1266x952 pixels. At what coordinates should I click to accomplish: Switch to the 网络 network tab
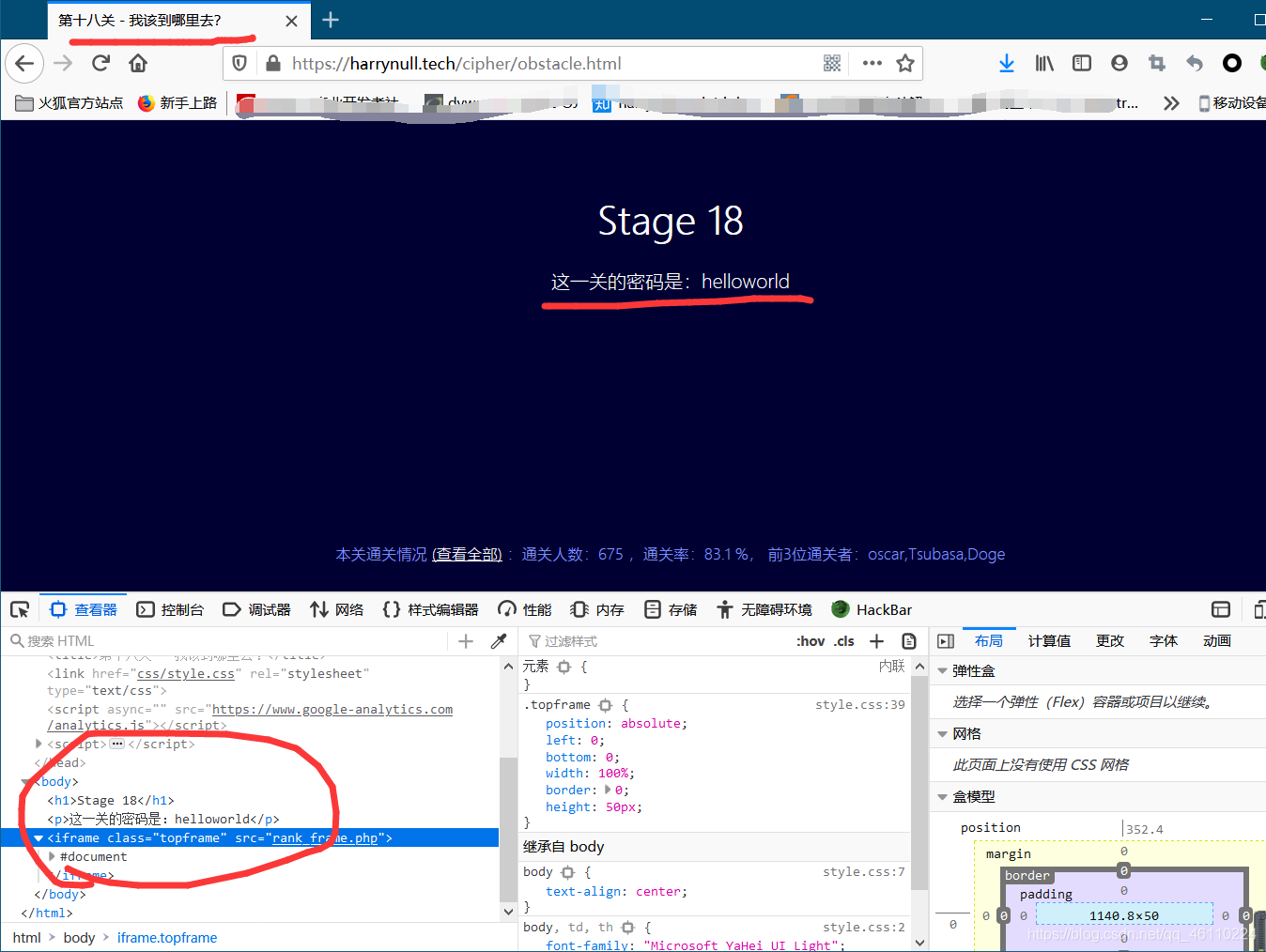click(x=336, y=609)
